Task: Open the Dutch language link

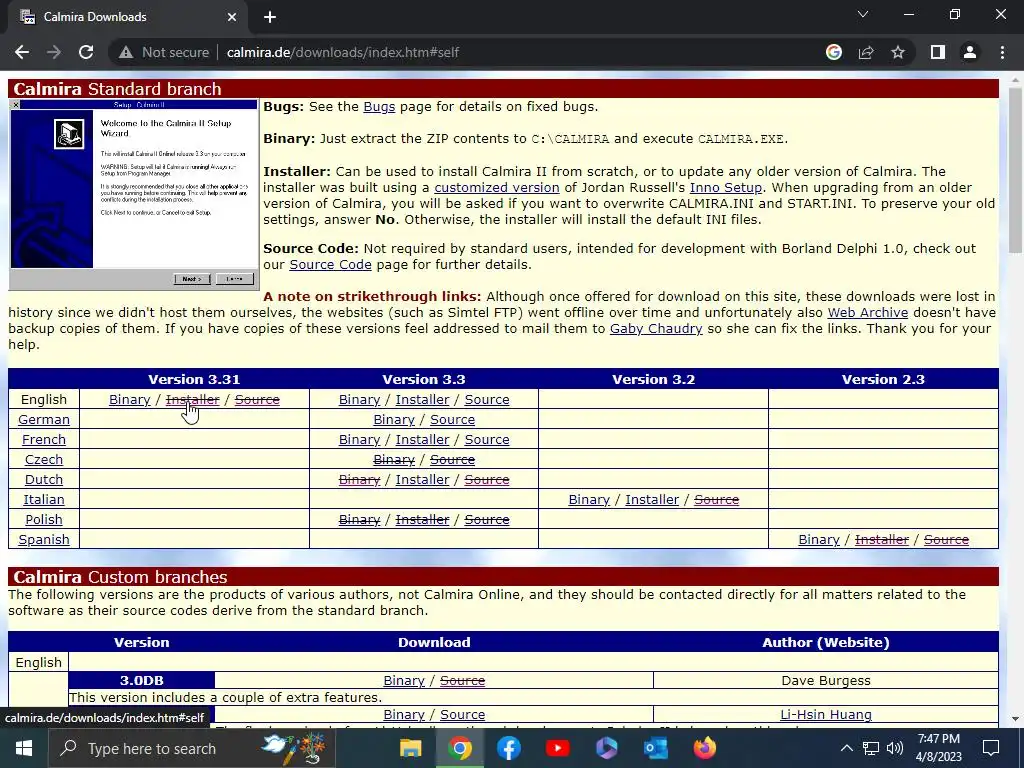Action: coord(44,479)
